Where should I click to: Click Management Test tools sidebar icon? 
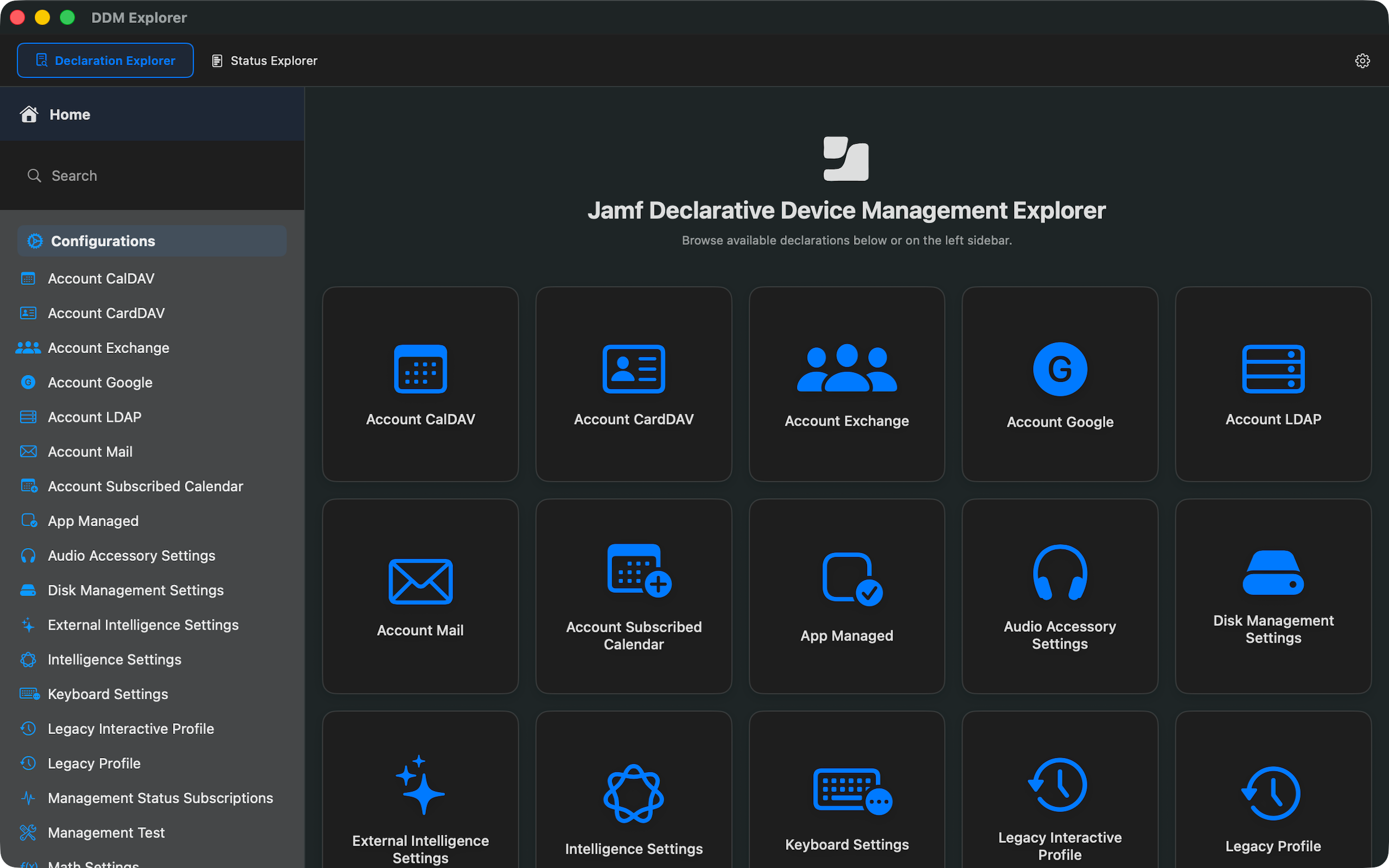point(28,832)
